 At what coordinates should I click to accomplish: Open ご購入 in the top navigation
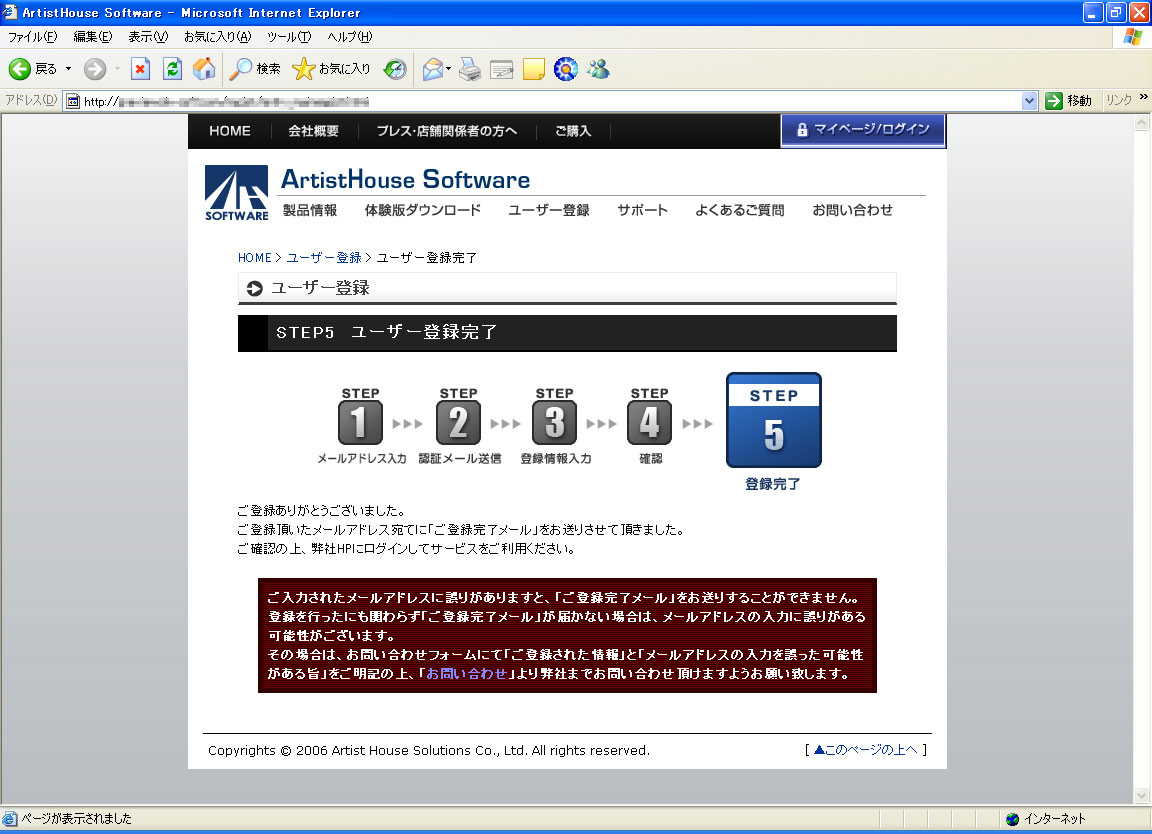click(573, 131)
